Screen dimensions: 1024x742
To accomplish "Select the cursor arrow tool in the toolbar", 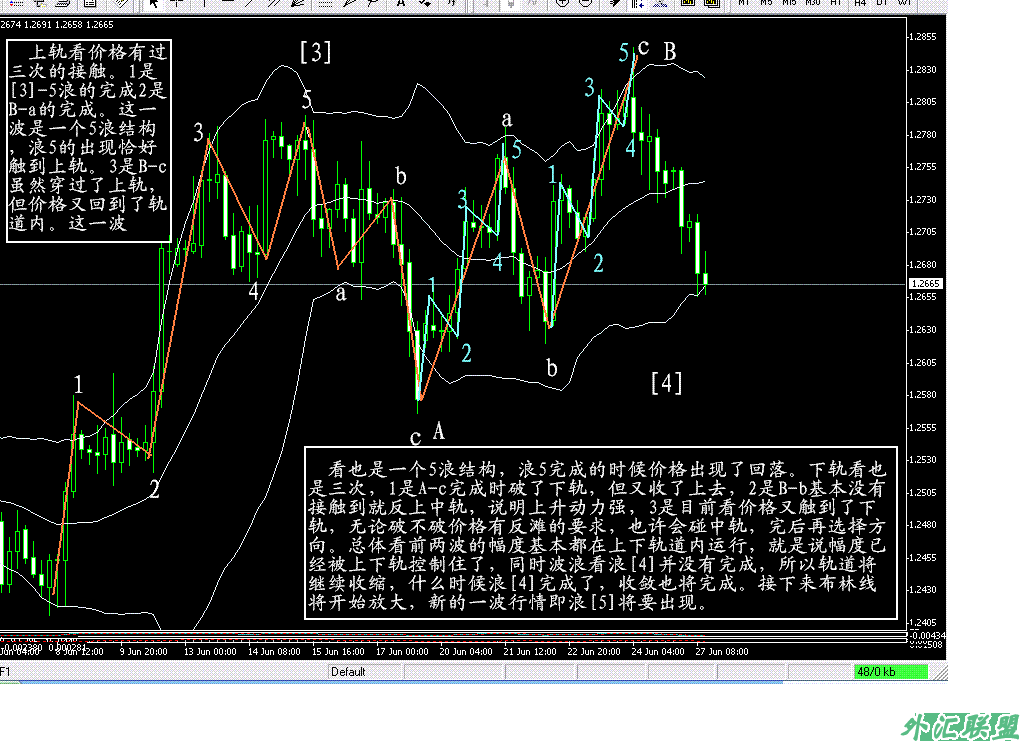I will tap(153, 3).
